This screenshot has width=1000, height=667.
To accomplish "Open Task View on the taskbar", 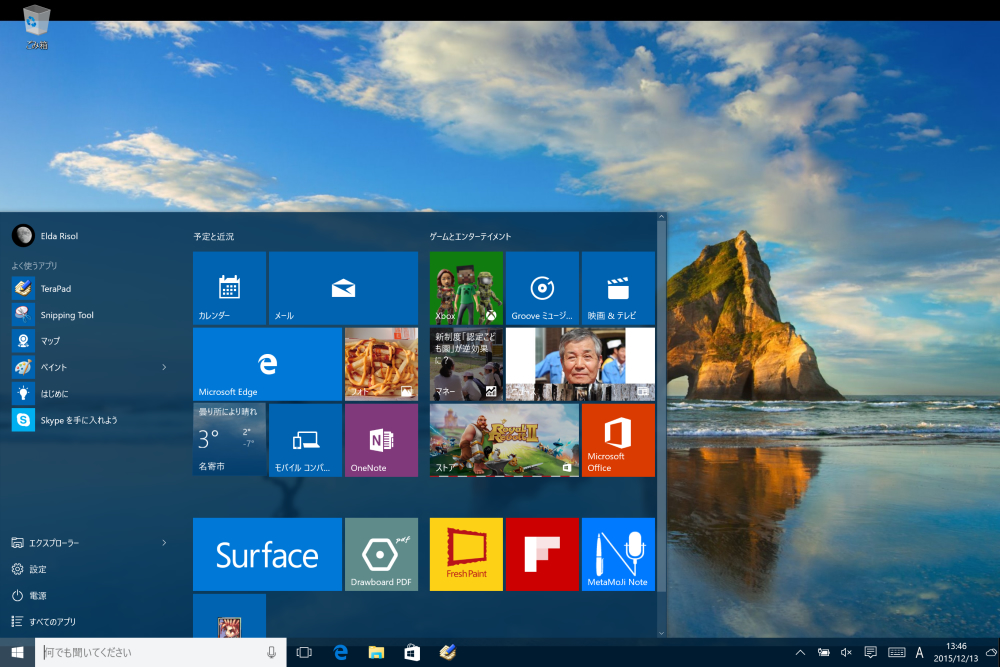I will (304, 652).
